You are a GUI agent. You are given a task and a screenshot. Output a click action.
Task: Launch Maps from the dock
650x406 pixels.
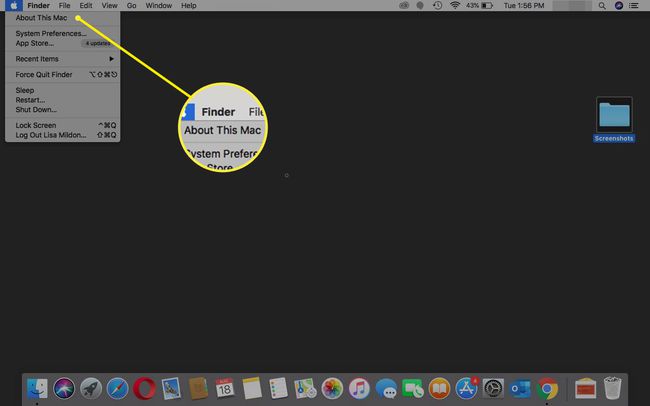tap(305, 389)
